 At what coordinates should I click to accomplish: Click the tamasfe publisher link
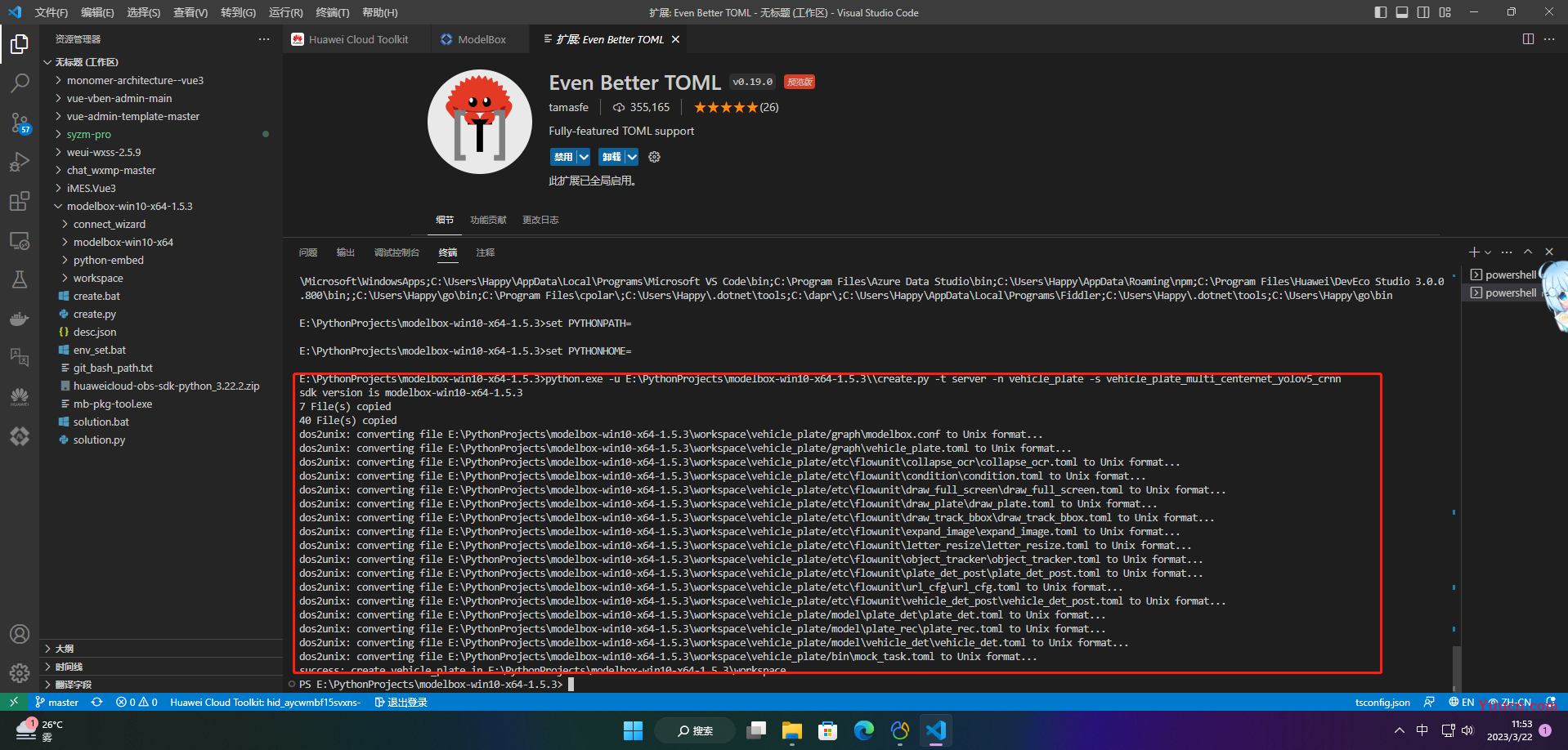coord(568,107)
